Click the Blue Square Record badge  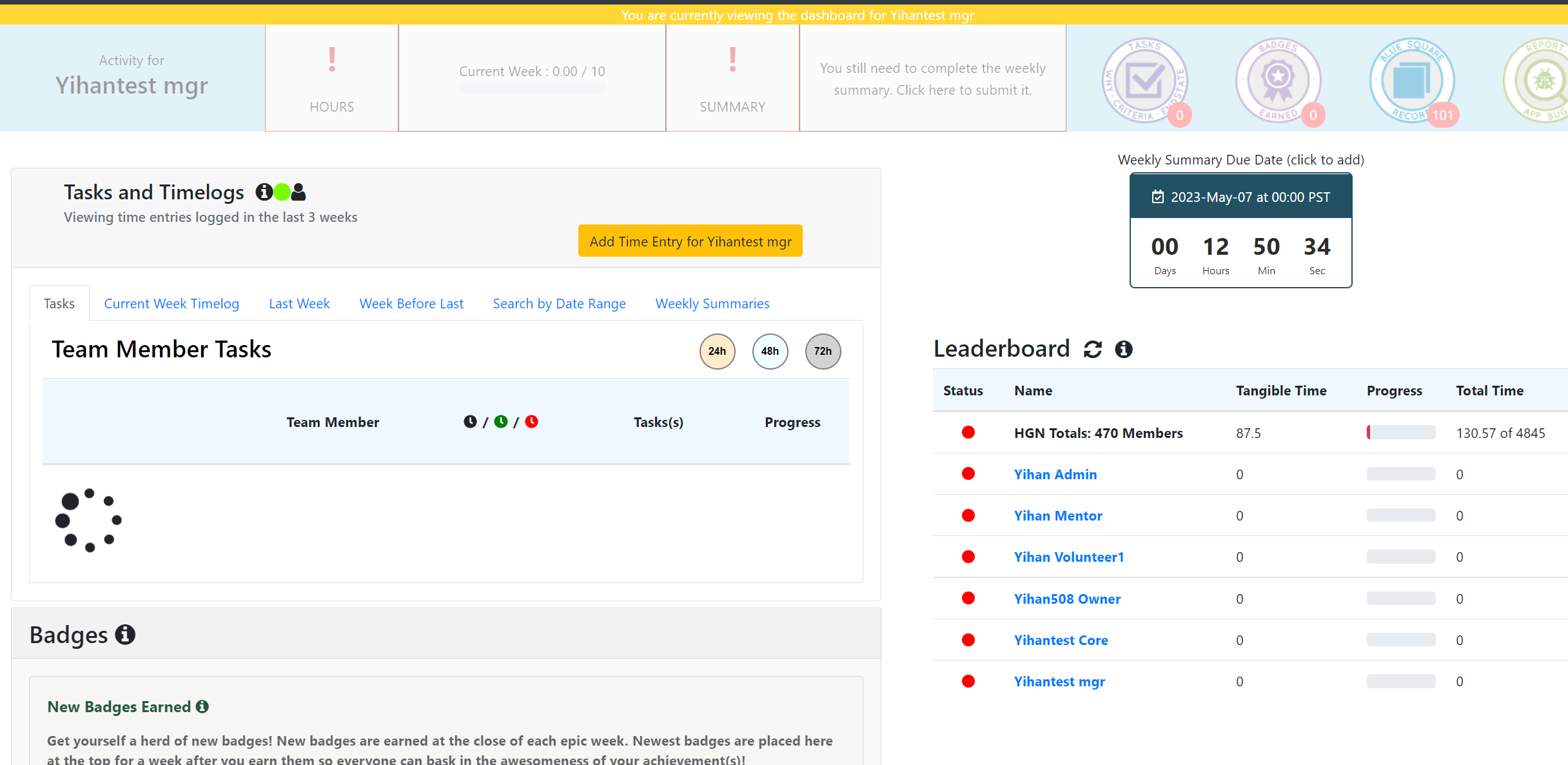(1412, 81)
